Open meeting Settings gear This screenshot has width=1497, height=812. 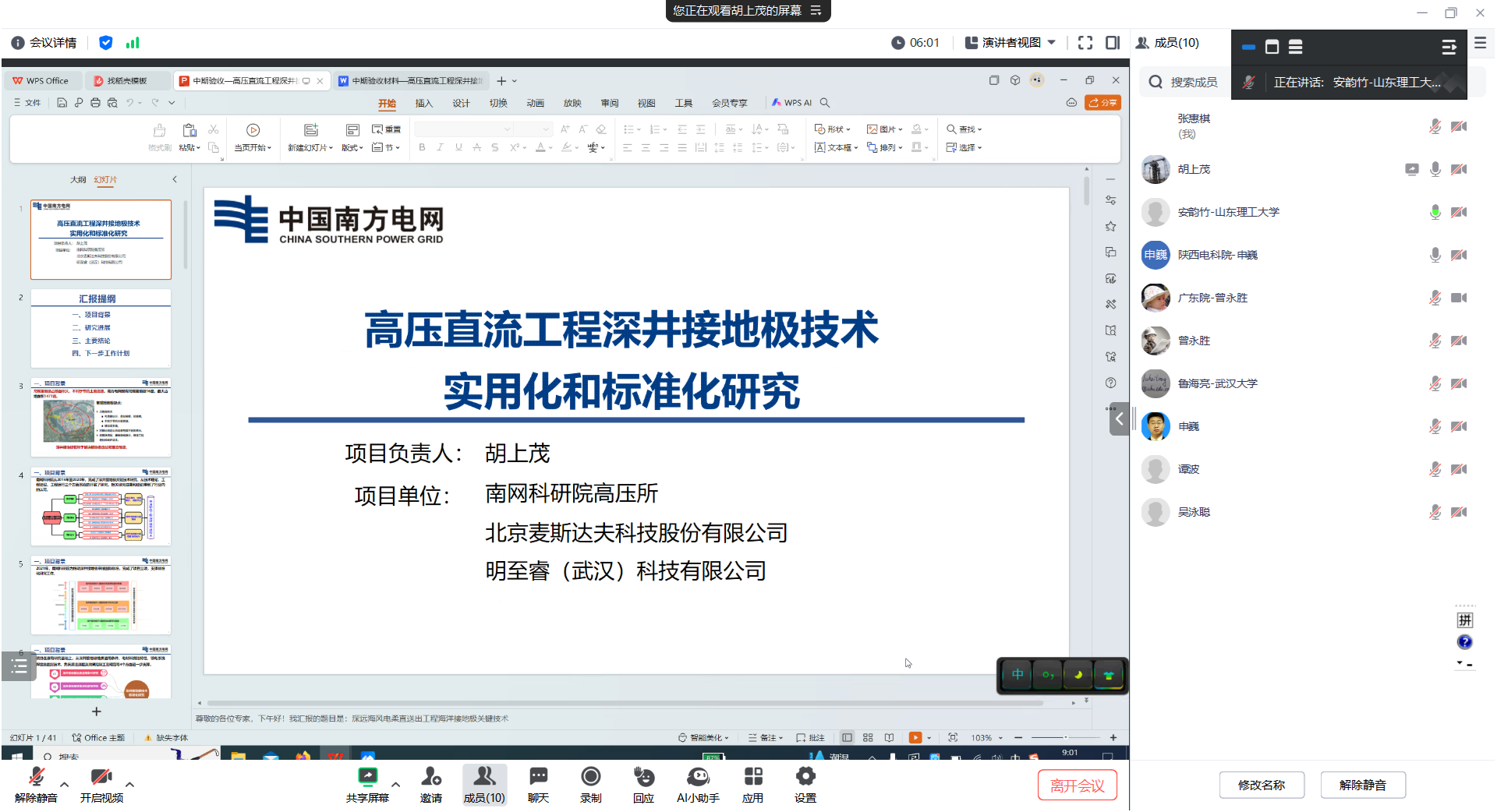coord(805,778)
